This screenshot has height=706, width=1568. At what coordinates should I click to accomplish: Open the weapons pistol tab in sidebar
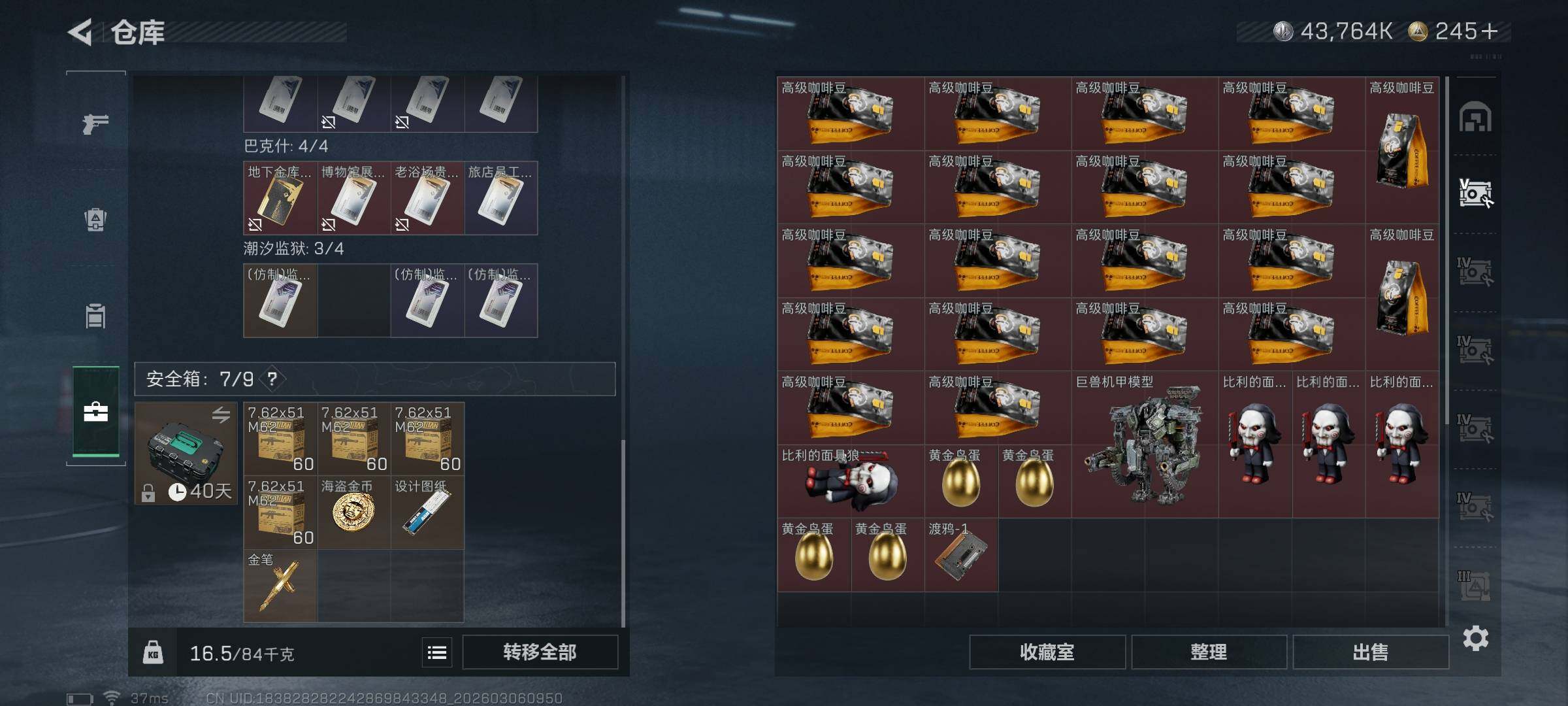pos(95,123)
